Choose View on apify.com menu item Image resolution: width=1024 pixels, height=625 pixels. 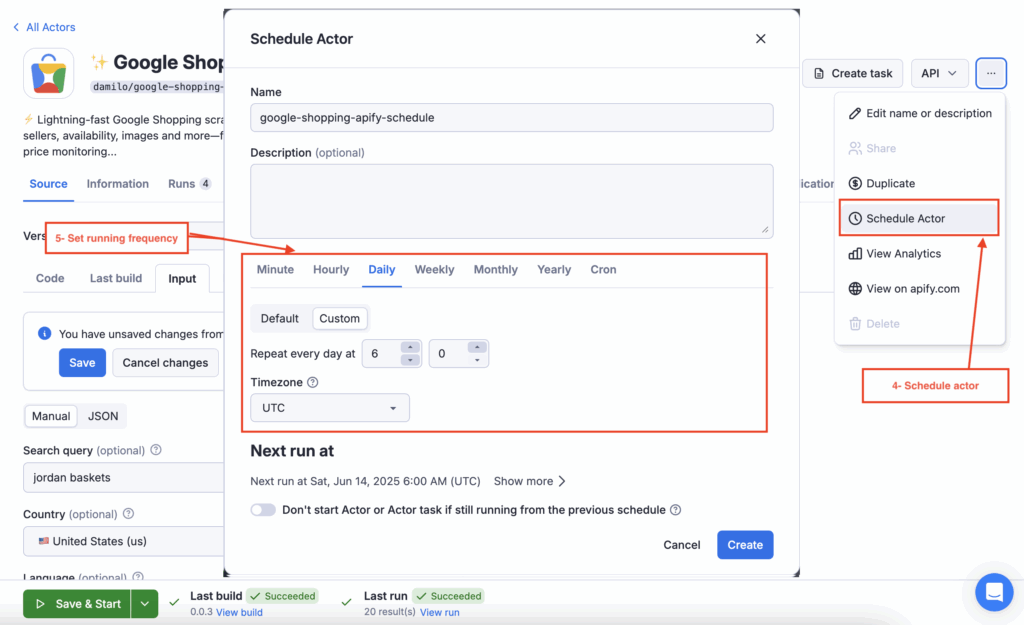click(x=919, y=289)
